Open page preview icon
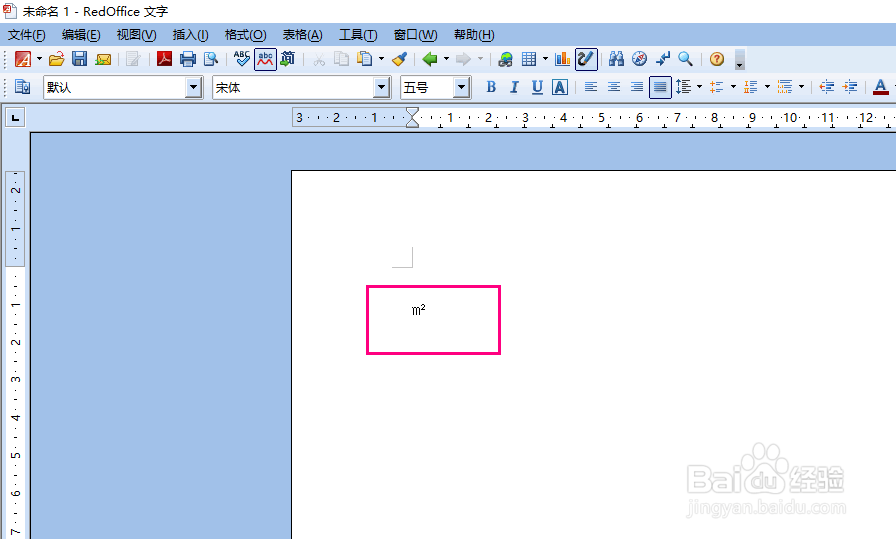The height and width of the screenshot is (539, 896). (211, 59)
